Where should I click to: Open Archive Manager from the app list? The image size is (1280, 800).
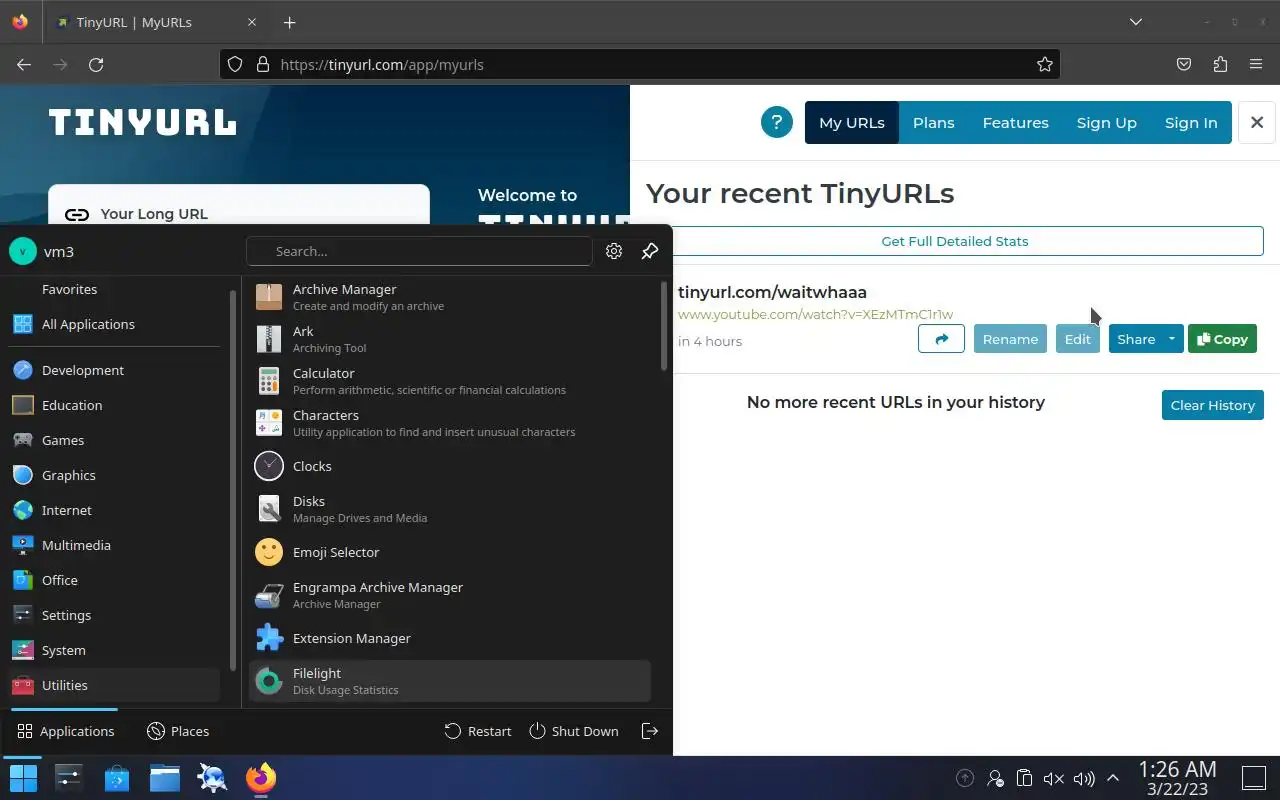[450, 297]
